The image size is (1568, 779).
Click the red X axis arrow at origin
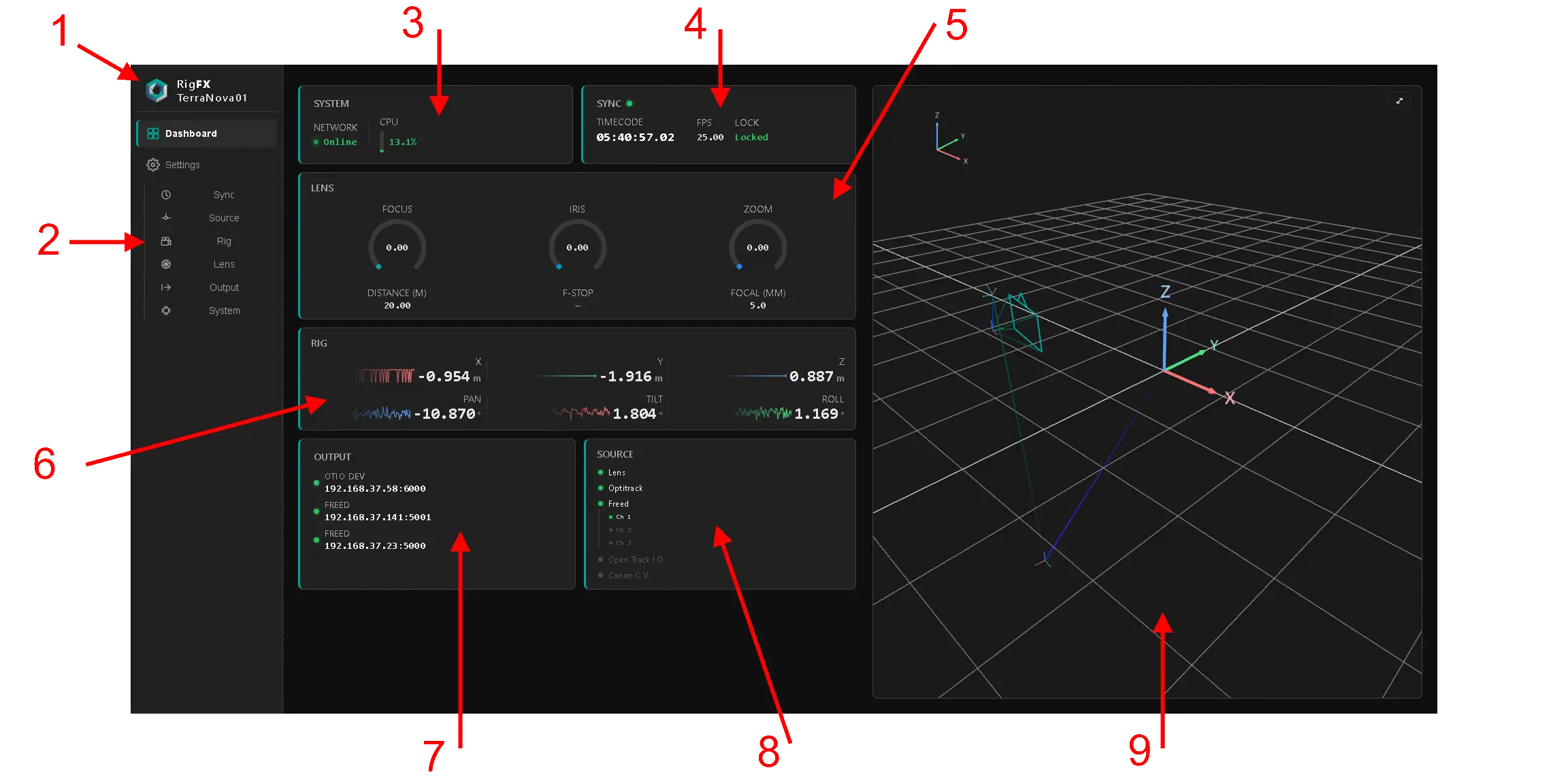click(x=1191, y=382)
